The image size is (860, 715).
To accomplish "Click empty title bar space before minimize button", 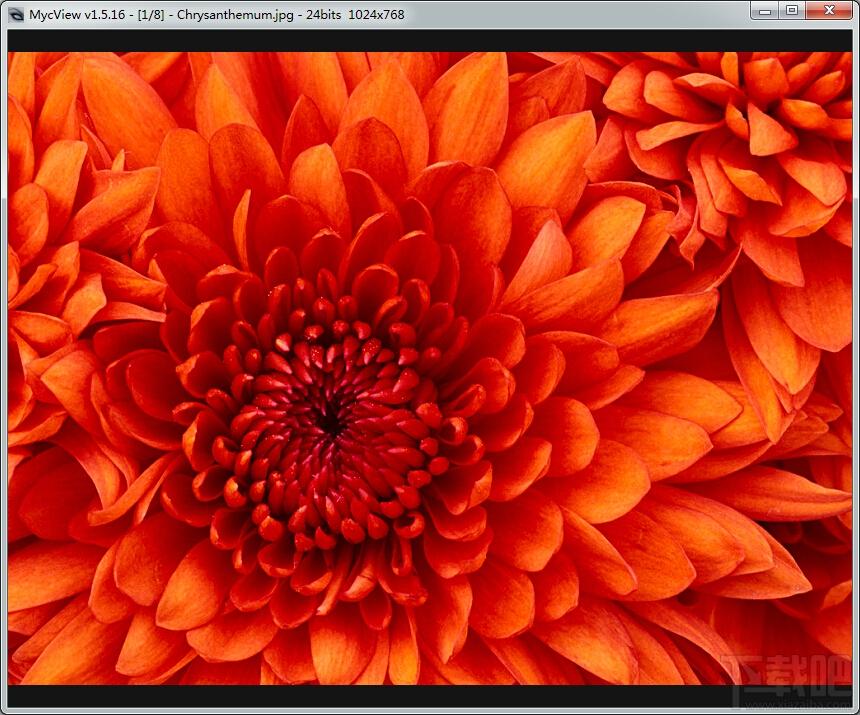I will pyautogui.click(x=576, y=15).
